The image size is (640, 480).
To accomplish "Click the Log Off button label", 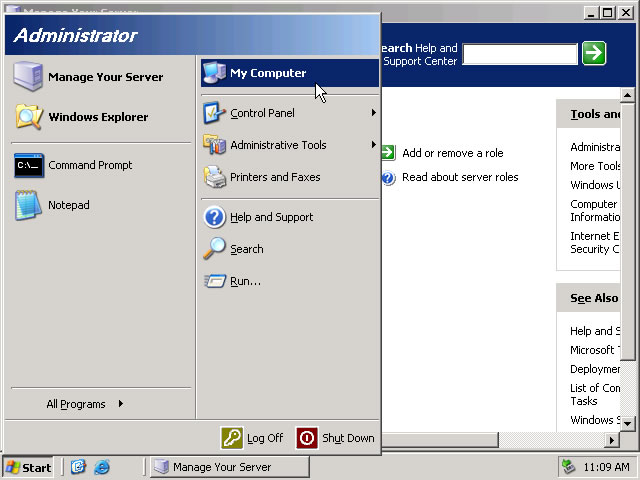I will tap(265, 438).
